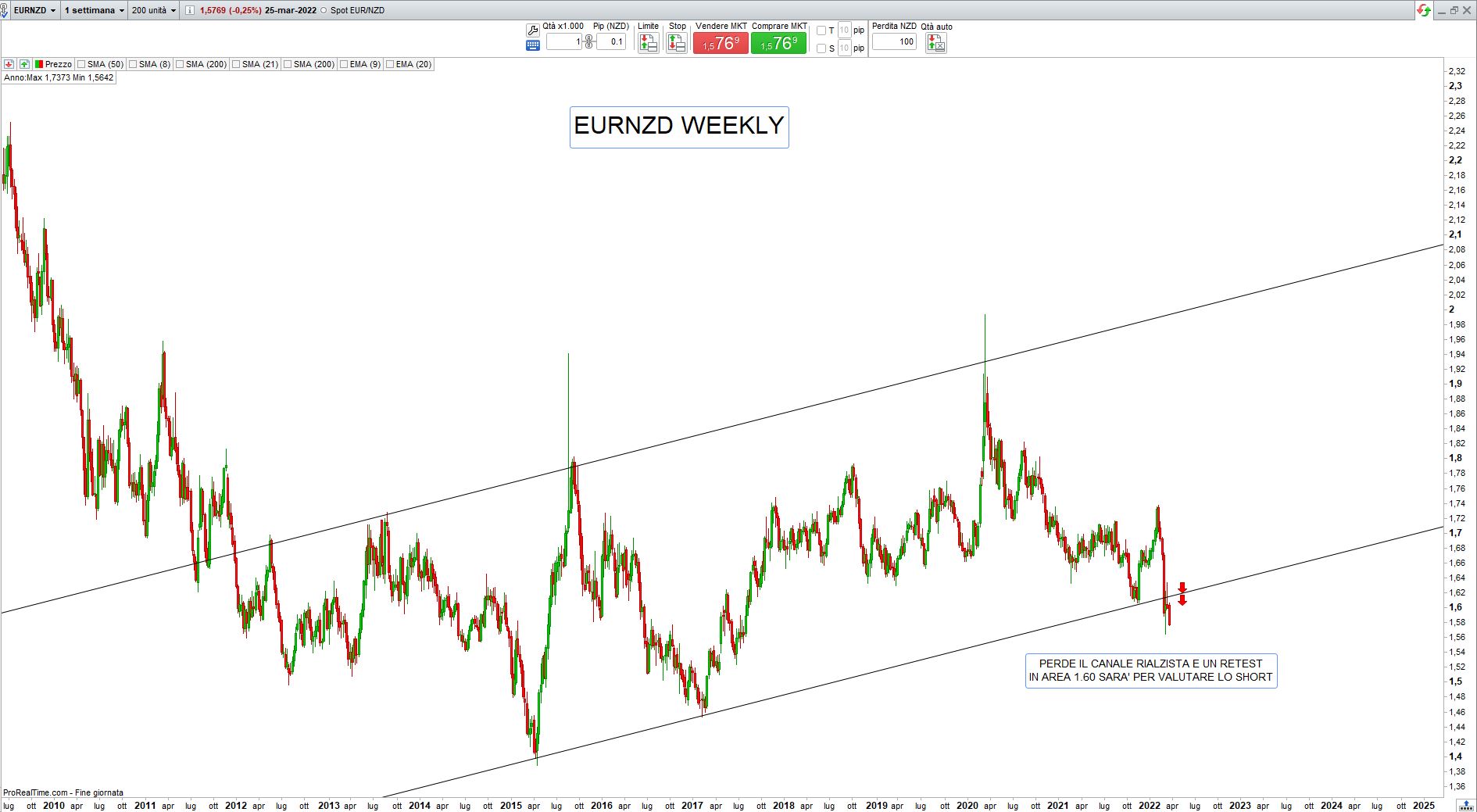Click the green up arrow indicator icon
This screenshot has width=1477, height=812.
(24, 64)
